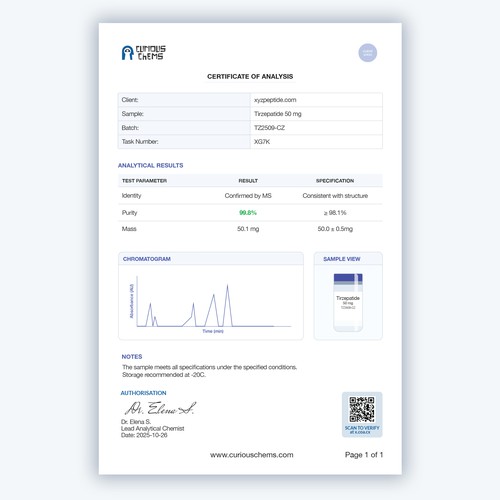Select the CERTIFICATE OF ANALYSIS title
Image resolution: width=500 pixels, height=500 pixels.
coord(250,76)
